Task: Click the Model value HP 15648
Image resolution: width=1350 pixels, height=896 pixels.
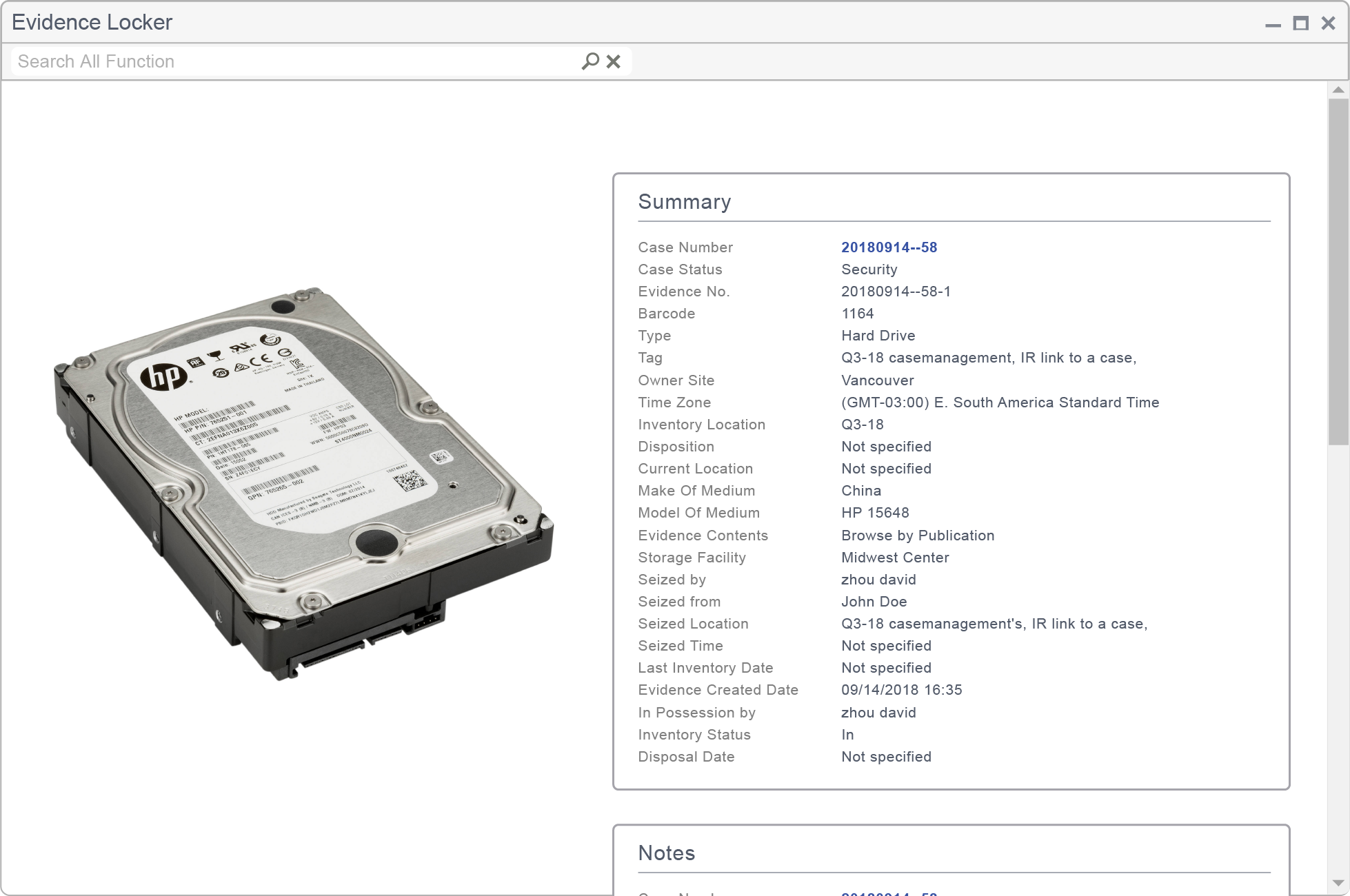Action: pyautogui.click(x=875, y=513)
